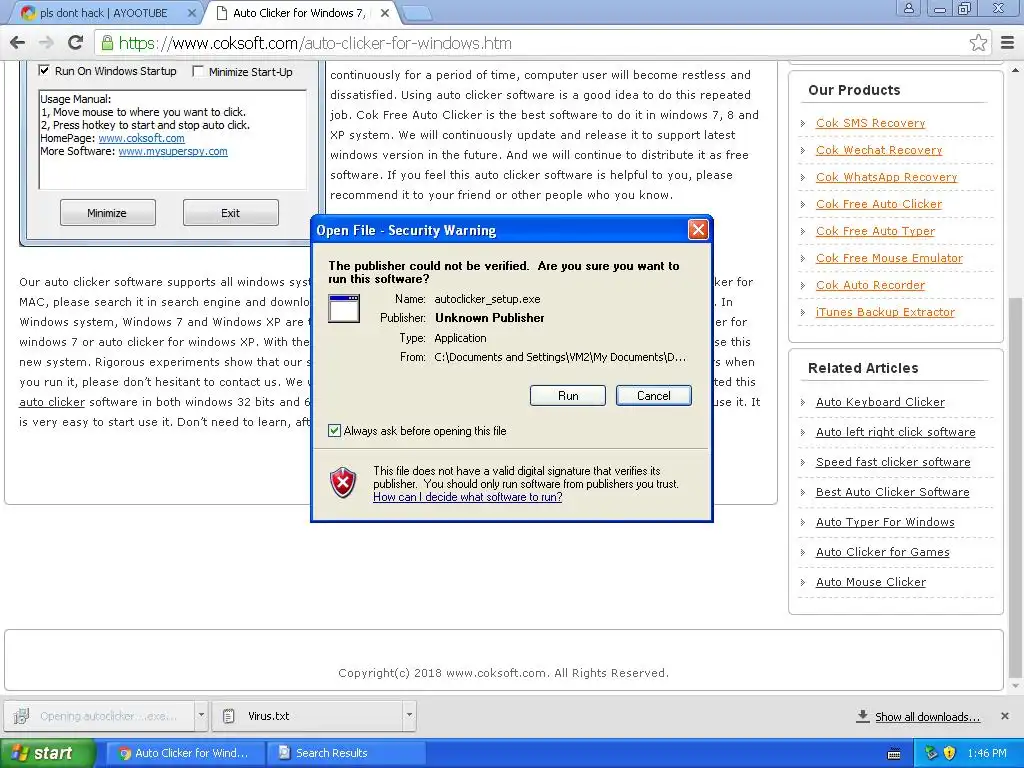Click the address bar URL field
The image size is (1024, 768).
coord(542,43)
